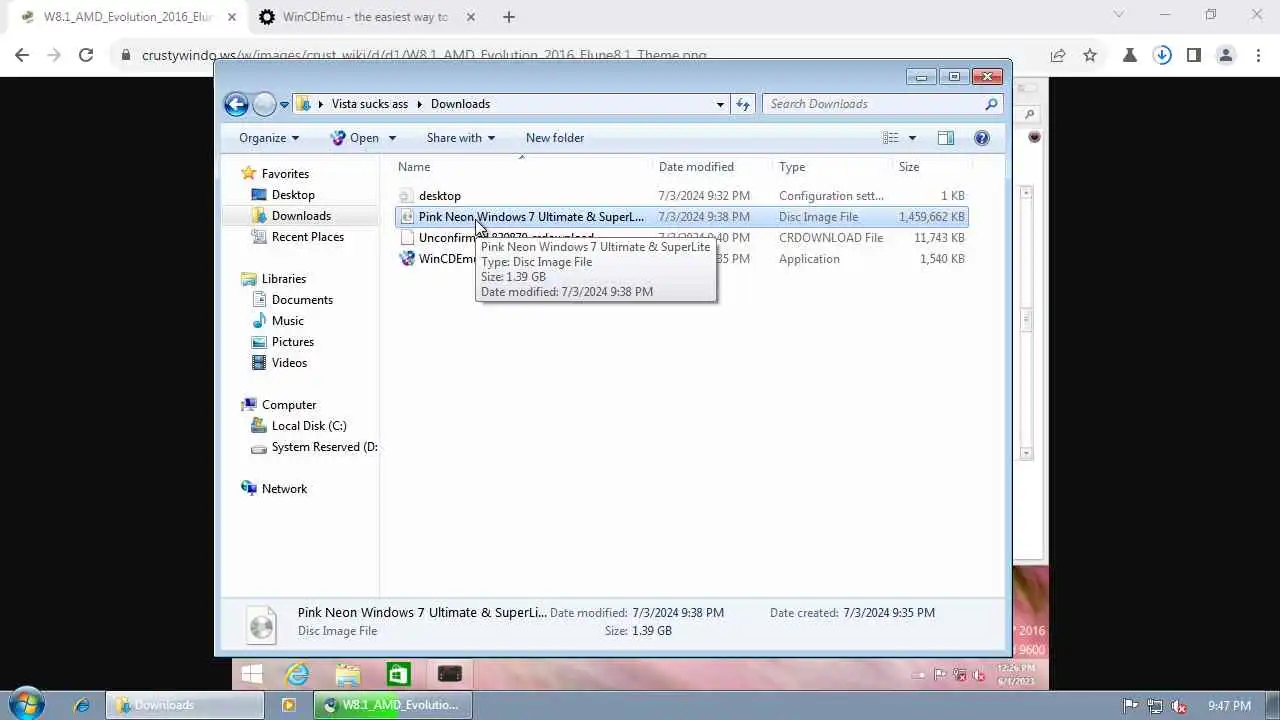Image resolution: width=1280 pixels, height=720 pixels.
Task: Switch to W8.1_AMD_Evolution browser tab
Action: click(x=128, y=17)
